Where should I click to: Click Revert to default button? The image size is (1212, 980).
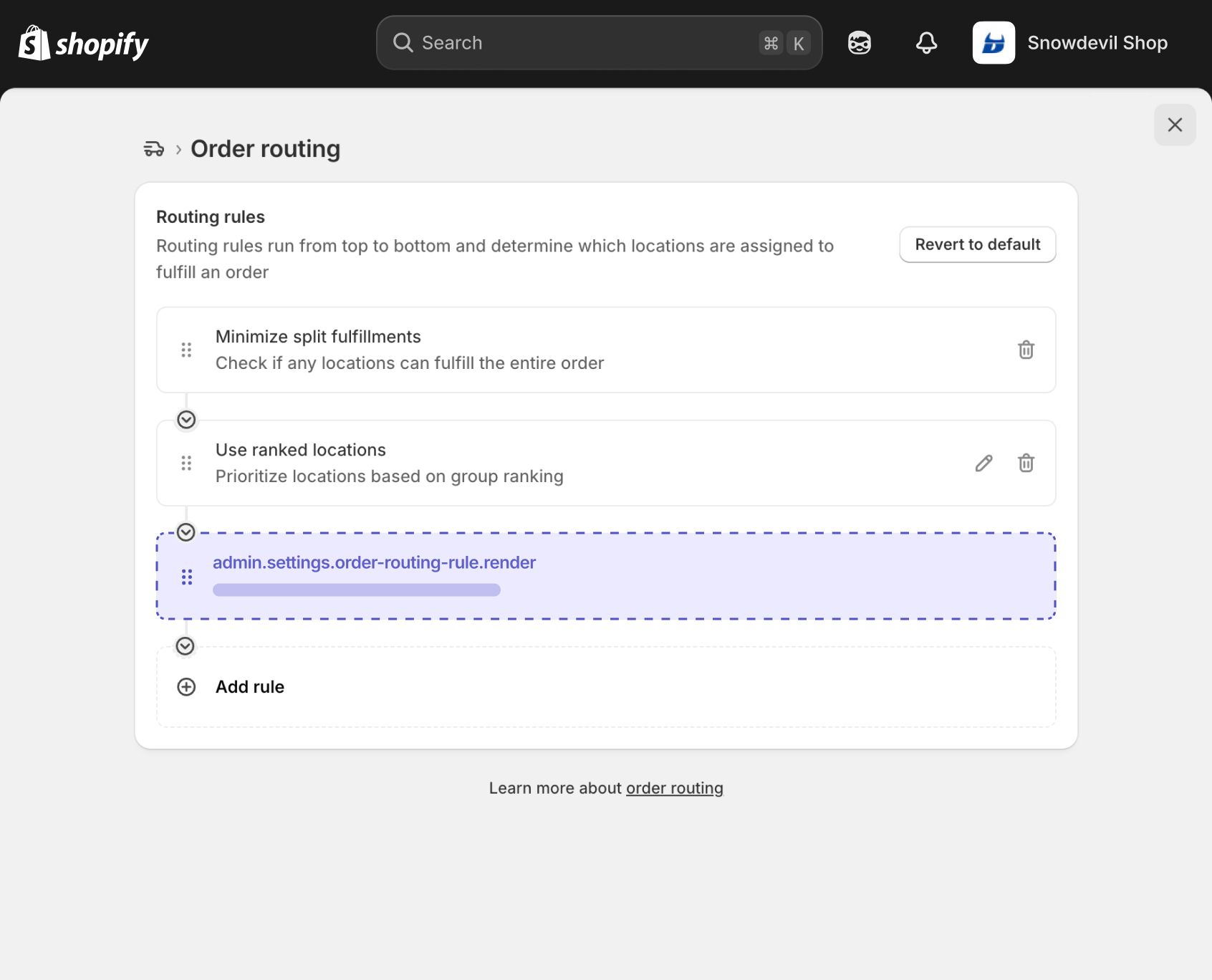click(978, 244)
